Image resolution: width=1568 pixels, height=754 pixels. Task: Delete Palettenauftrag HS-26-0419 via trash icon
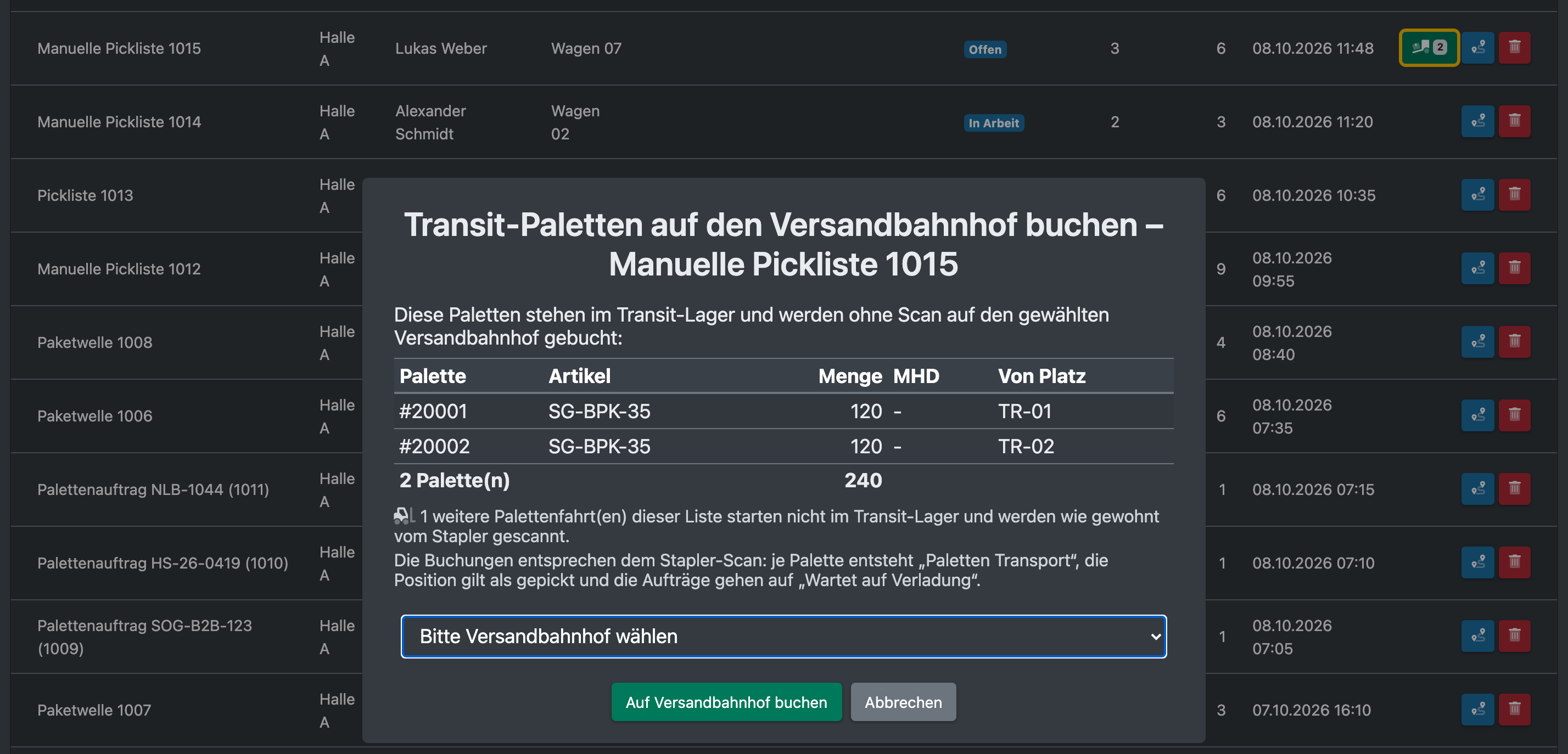coord(1514,562)
